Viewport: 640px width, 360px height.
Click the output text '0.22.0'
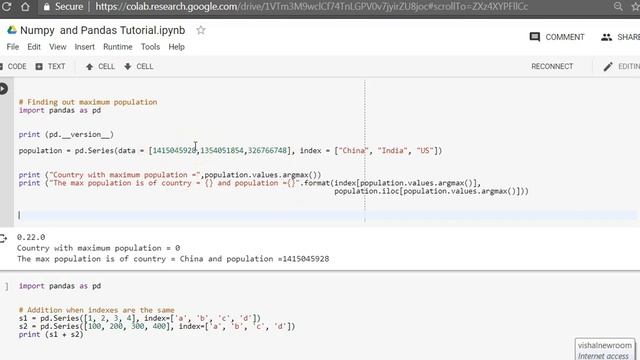point(31,237)
